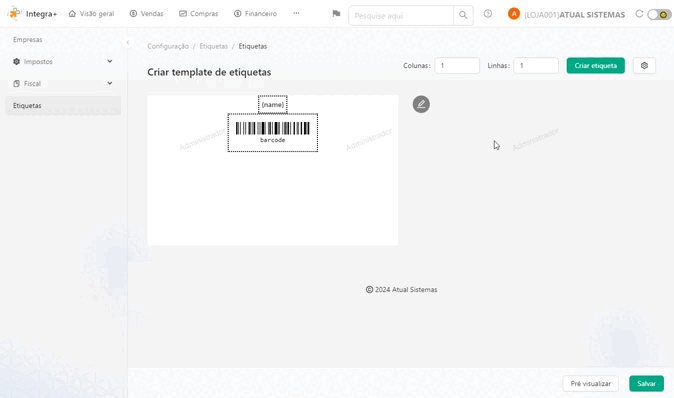This screenshot has height=398, width=674.
Task: Click the Colunas input field
Action: coord(457,66)
